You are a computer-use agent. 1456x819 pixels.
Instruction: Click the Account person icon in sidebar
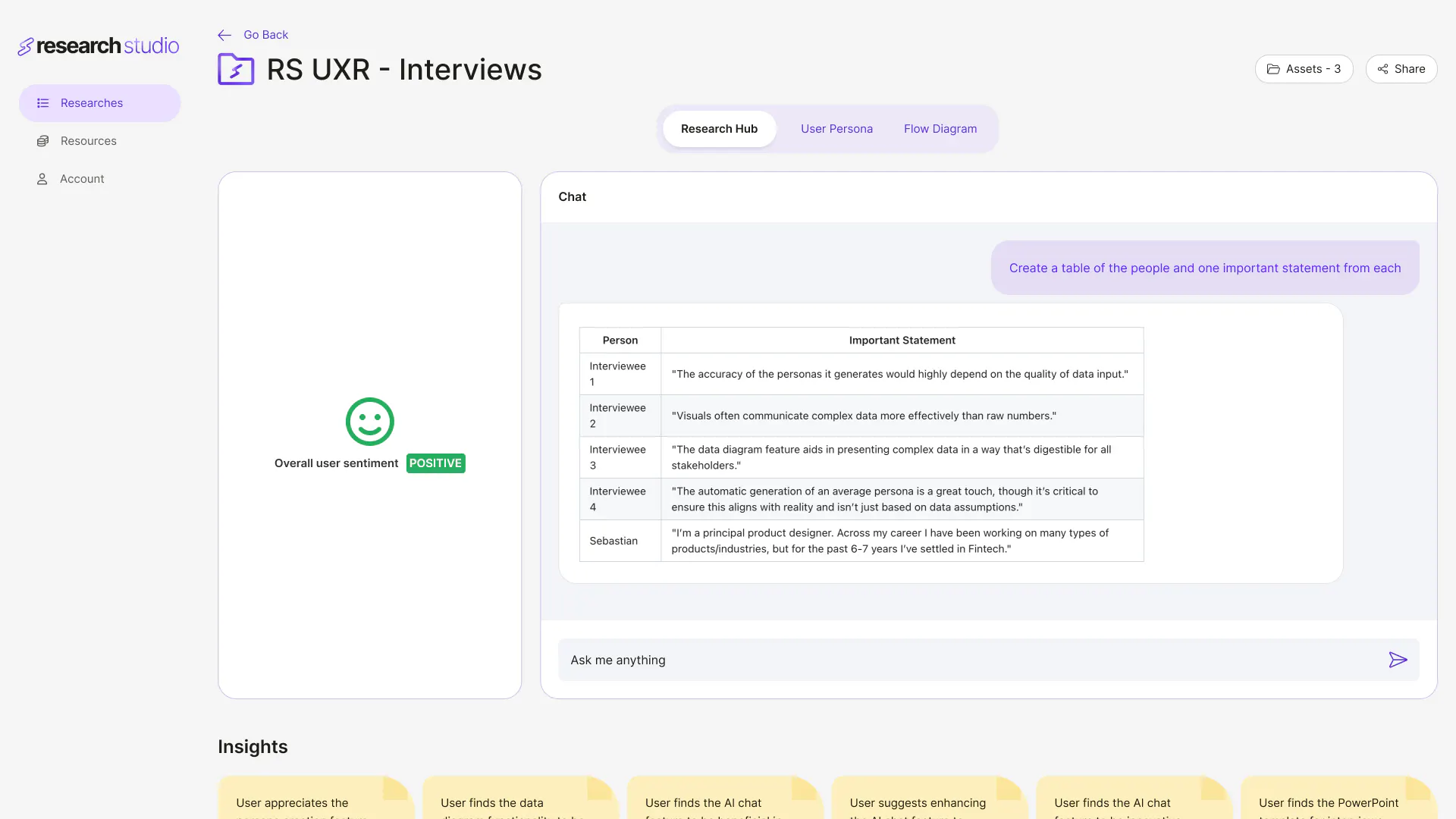click(x=42, y=179)
